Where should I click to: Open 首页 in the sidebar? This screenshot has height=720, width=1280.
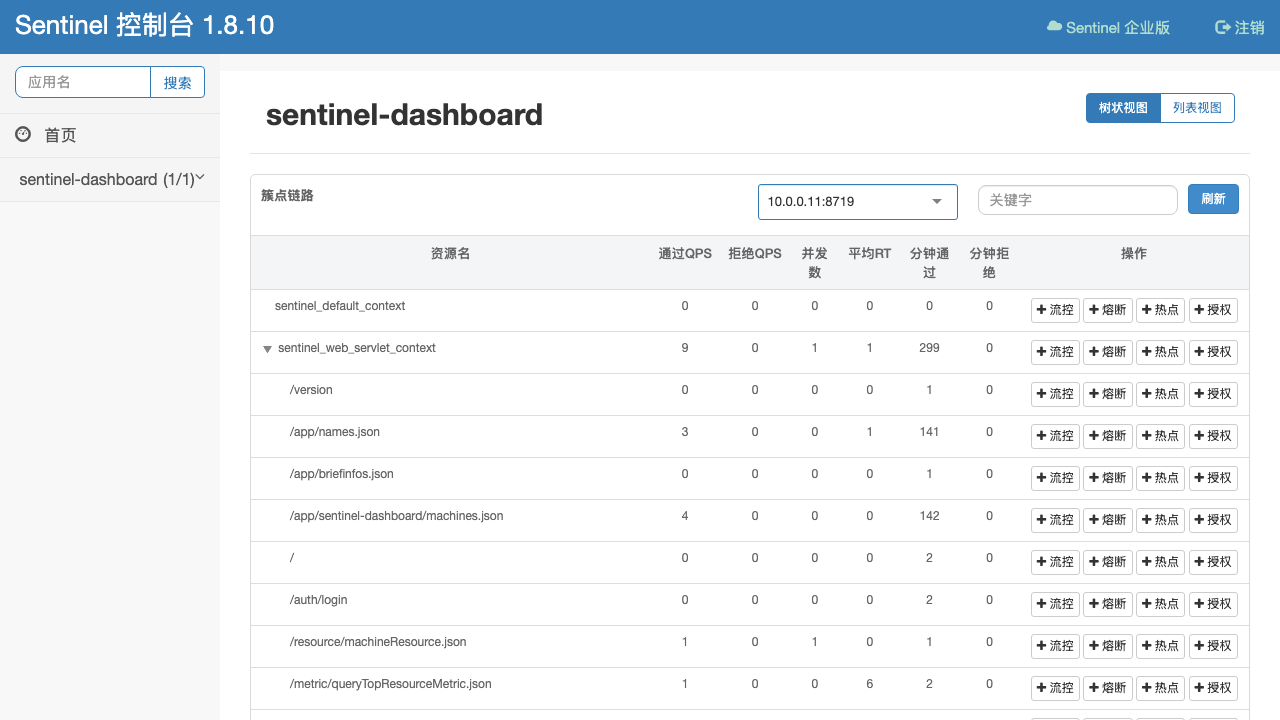point(110,135)
